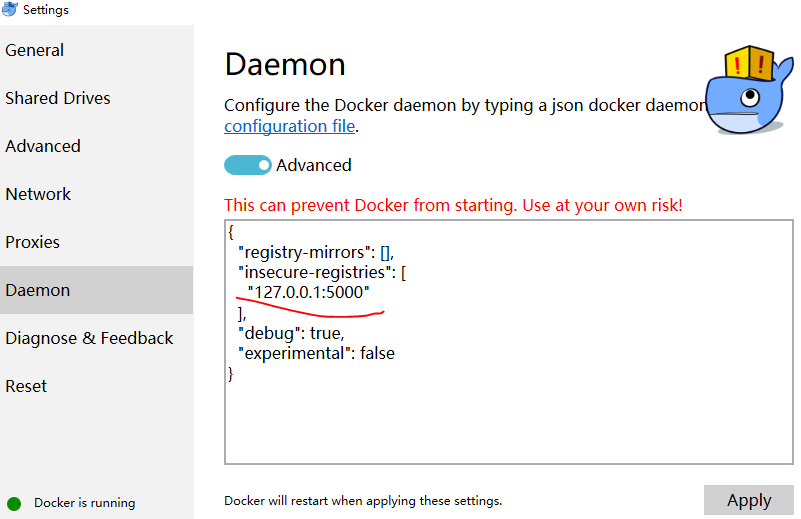Click the Docker is running status text
This screenshot has width=801, height=519.
pyautogui.click(x=85, y=503)
